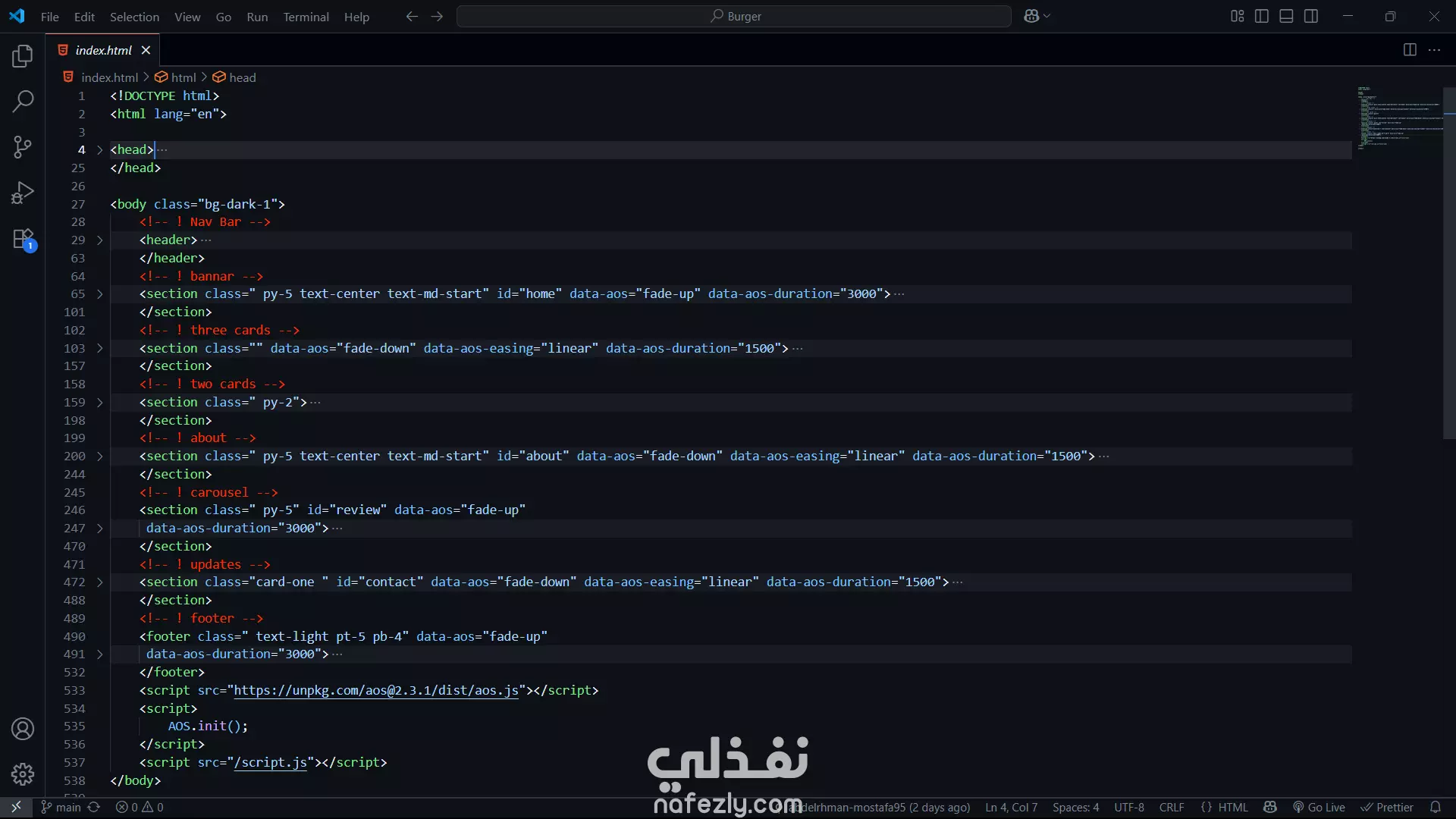
Task: Open the Accounts menu icon
Action: click(23, 729)
